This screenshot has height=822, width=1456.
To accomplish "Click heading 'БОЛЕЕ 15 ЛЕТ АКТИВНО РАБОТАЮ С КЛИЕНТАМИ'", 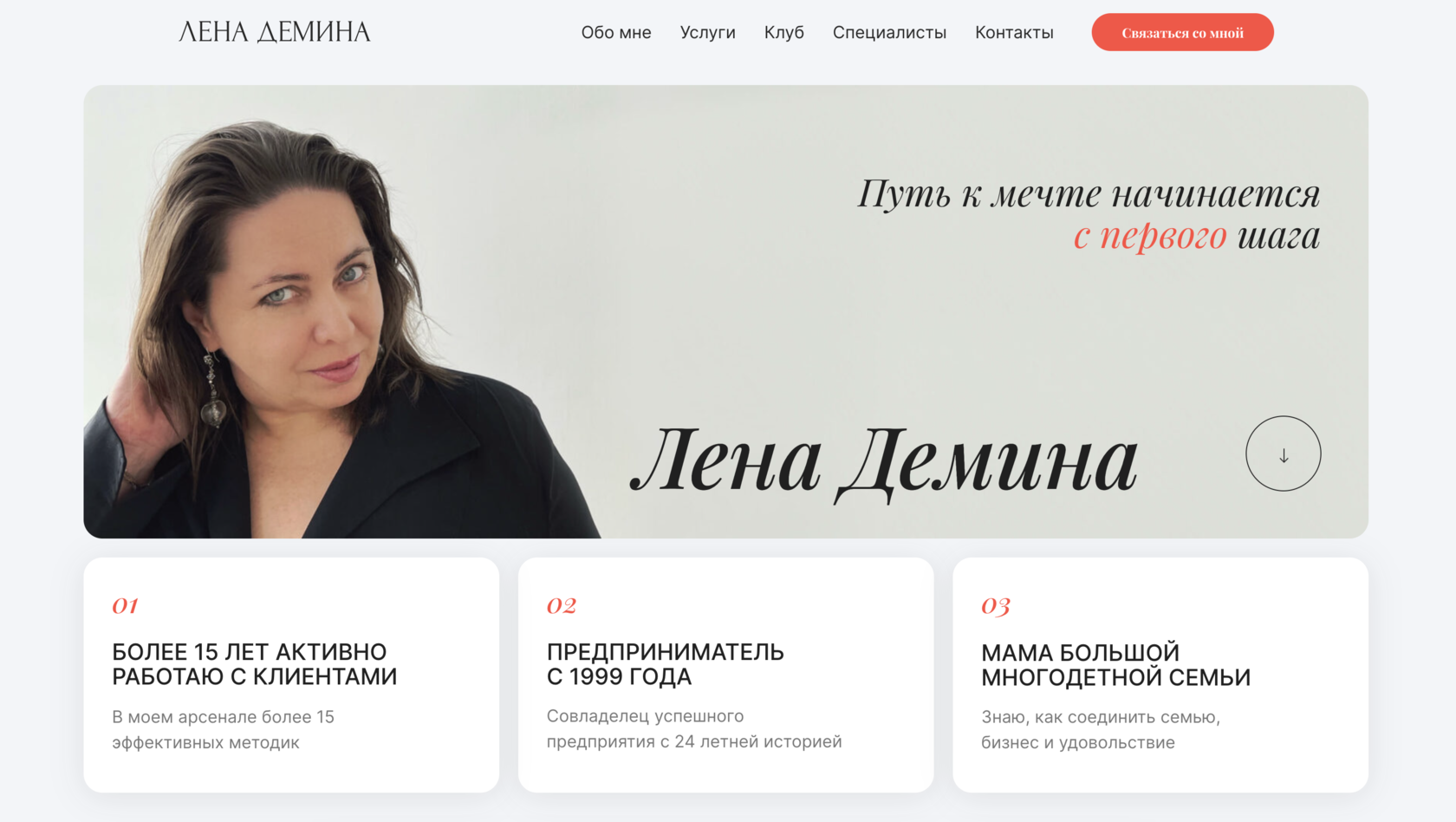I will point(255,664).
